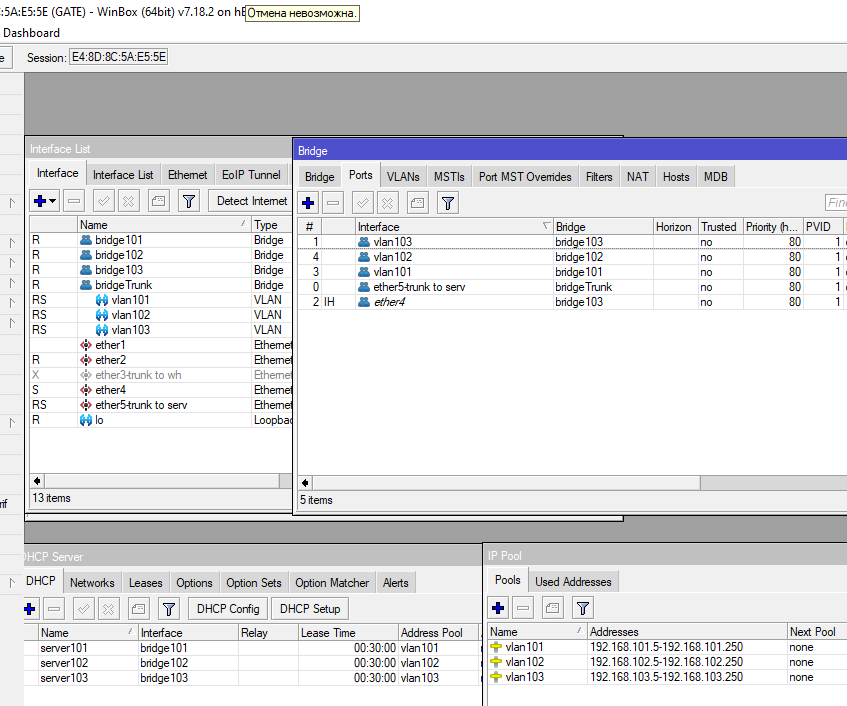Switch to VLANs tab in Bridge window

coord(403,177)
